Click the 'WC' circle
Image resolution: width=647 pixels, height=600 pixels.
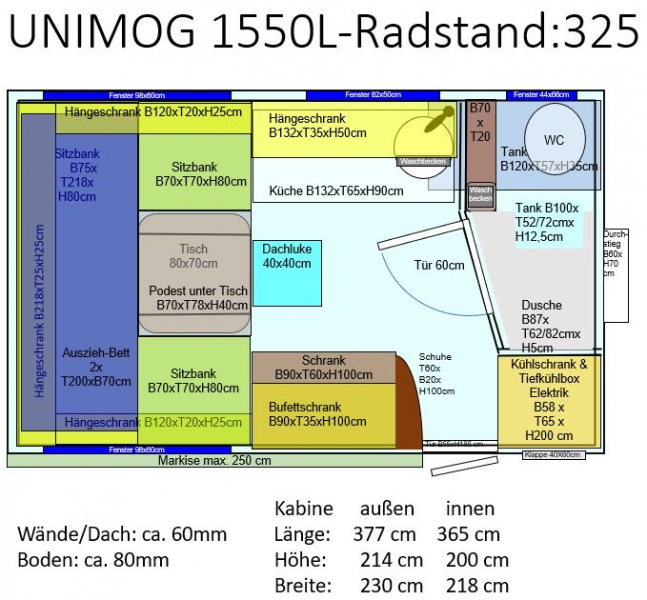pyautogui.click(x=555, y=139)
